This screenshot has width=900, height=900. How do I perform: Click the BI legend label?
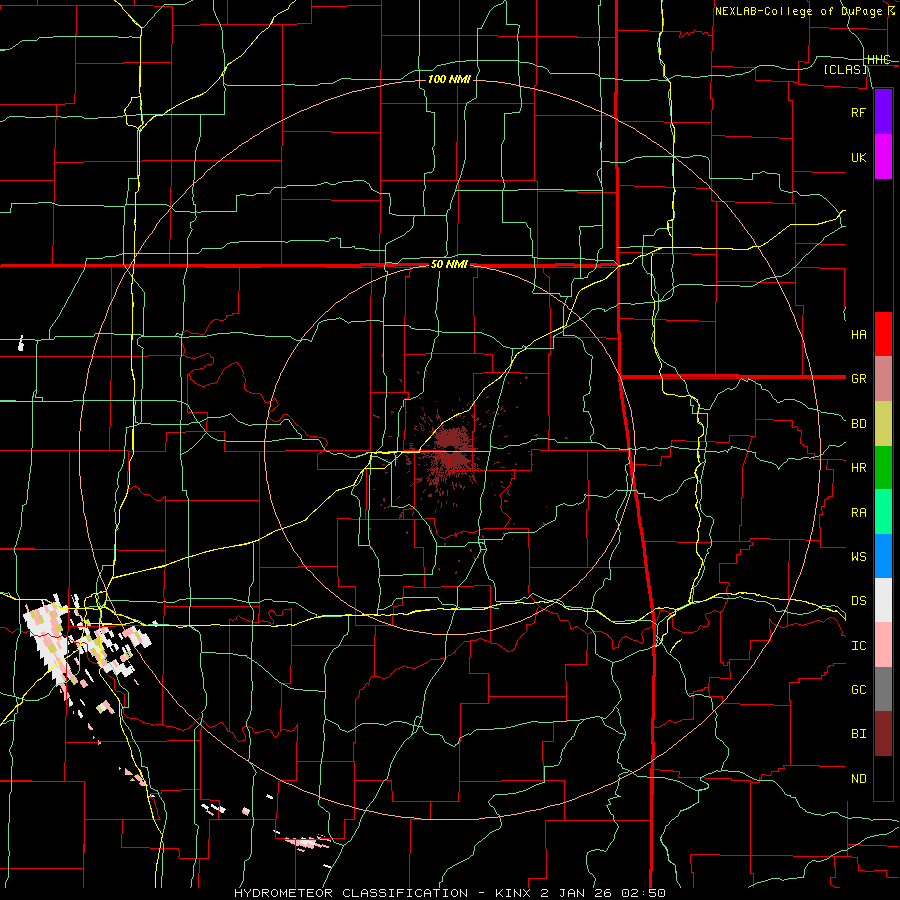(x=858, y=734)
